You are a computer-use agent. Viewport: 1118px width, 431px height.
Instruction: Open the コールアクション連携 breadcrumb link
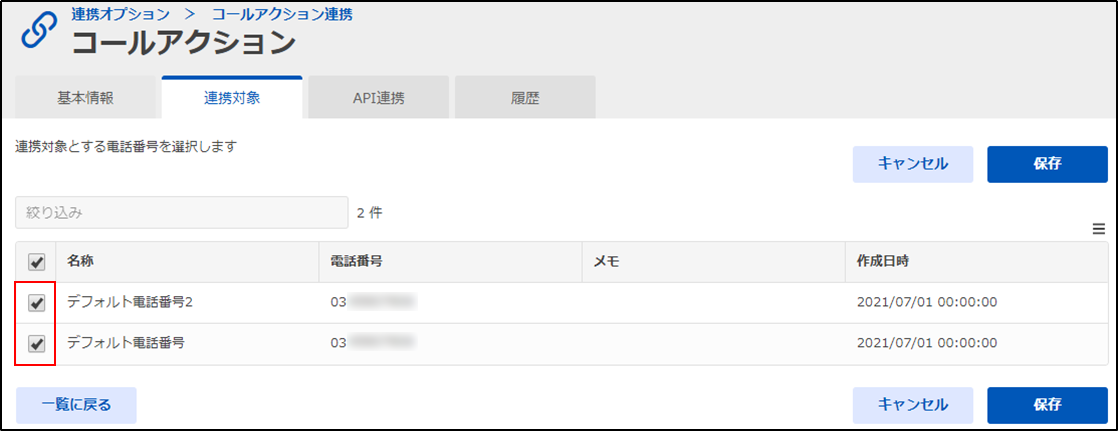click(x=282, y=14)
